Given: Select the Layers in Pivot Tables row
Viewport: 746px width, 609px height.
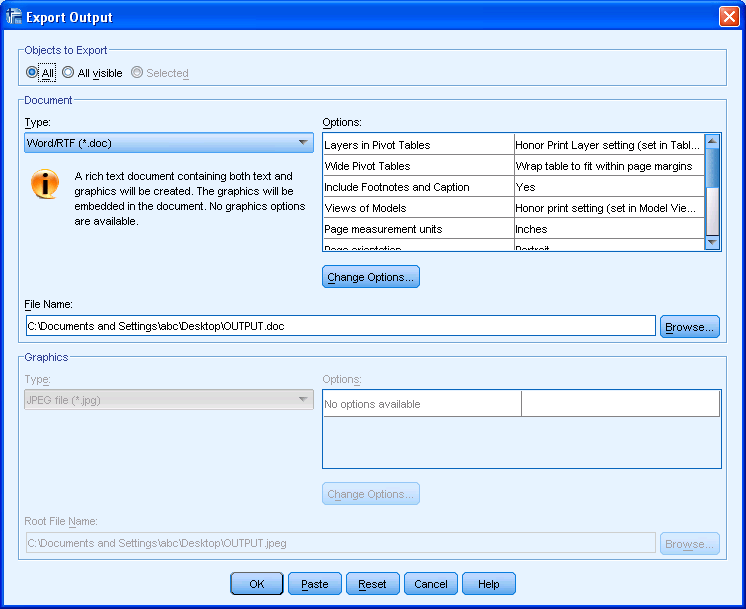Looking at the screenshot, I should point(418,145).
